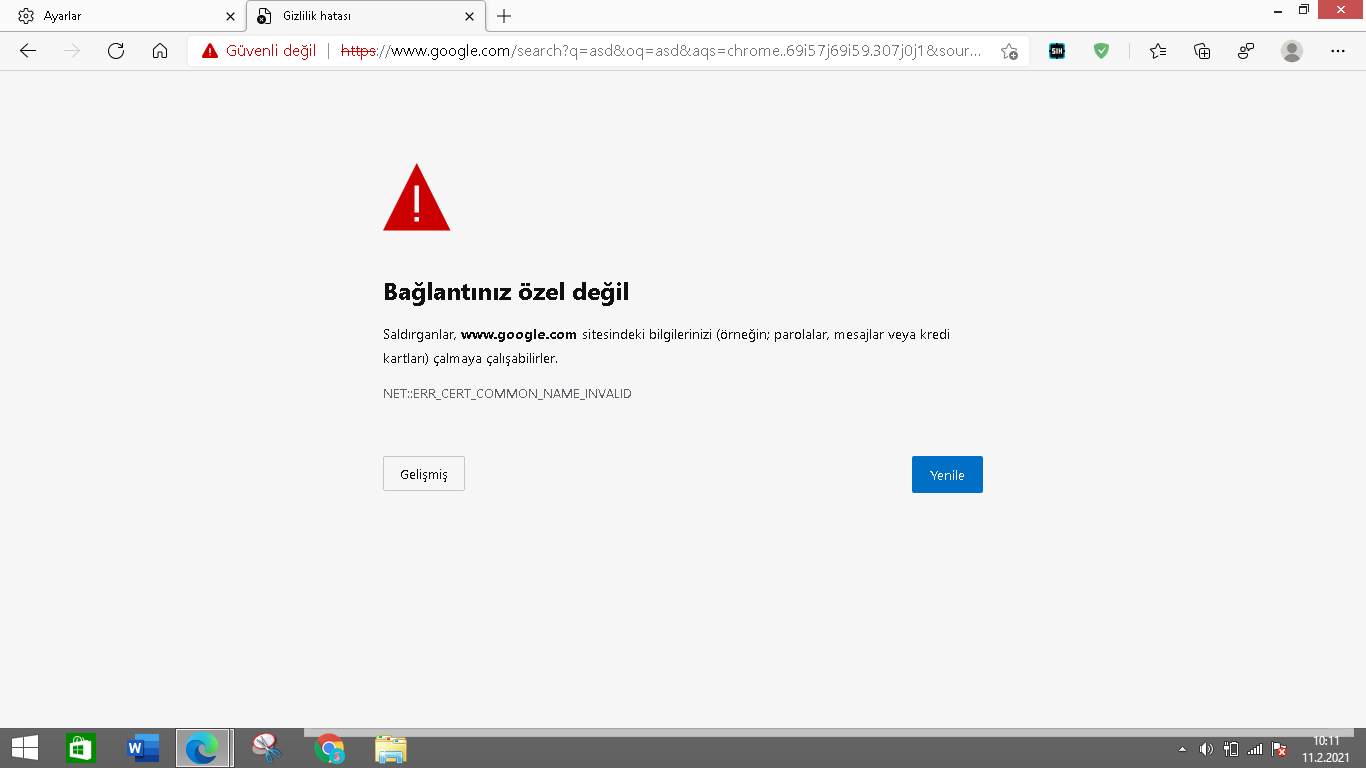
Task: Go back to the previous page
Action: 28,51
